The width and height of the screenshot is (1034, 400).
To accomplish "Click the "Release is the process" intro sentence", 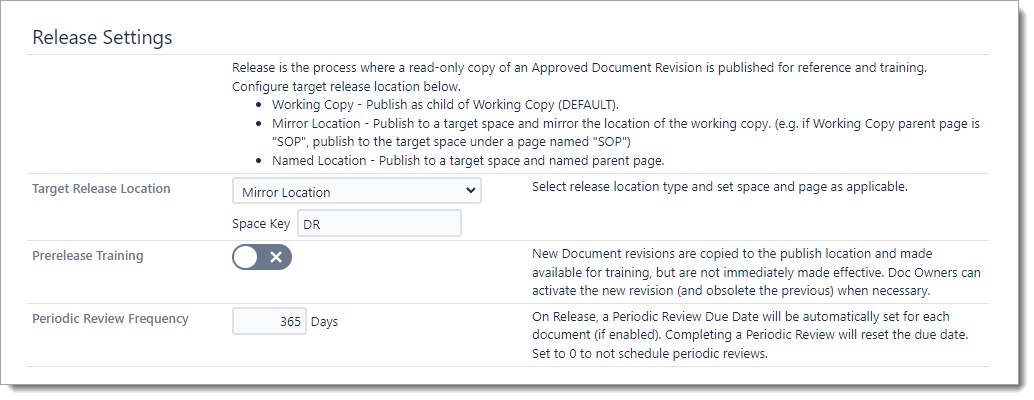I will (579, 68).
